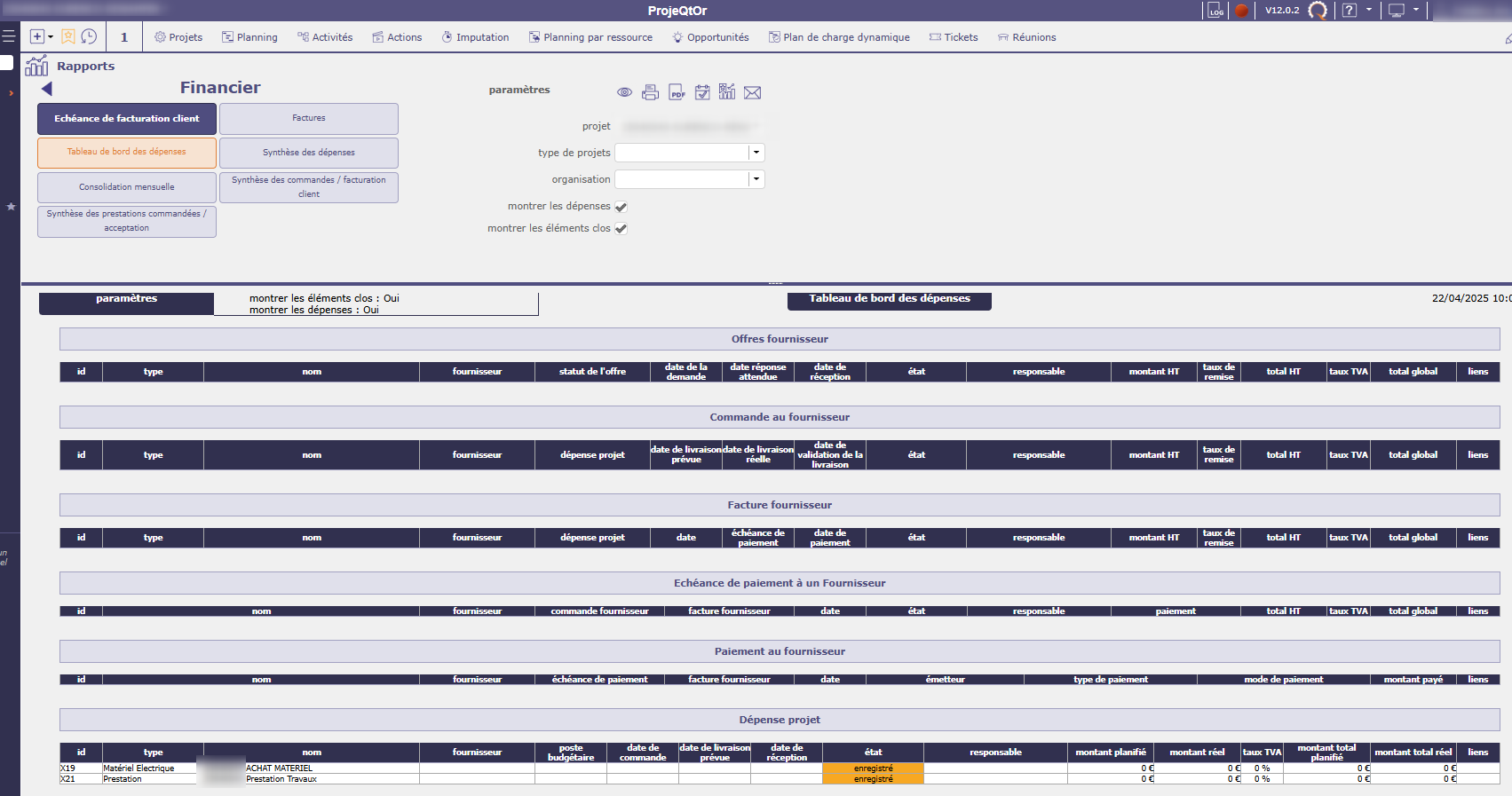Click the envelope icon to email report
This screenshot has height=796, width=1512.
(752, 92)
